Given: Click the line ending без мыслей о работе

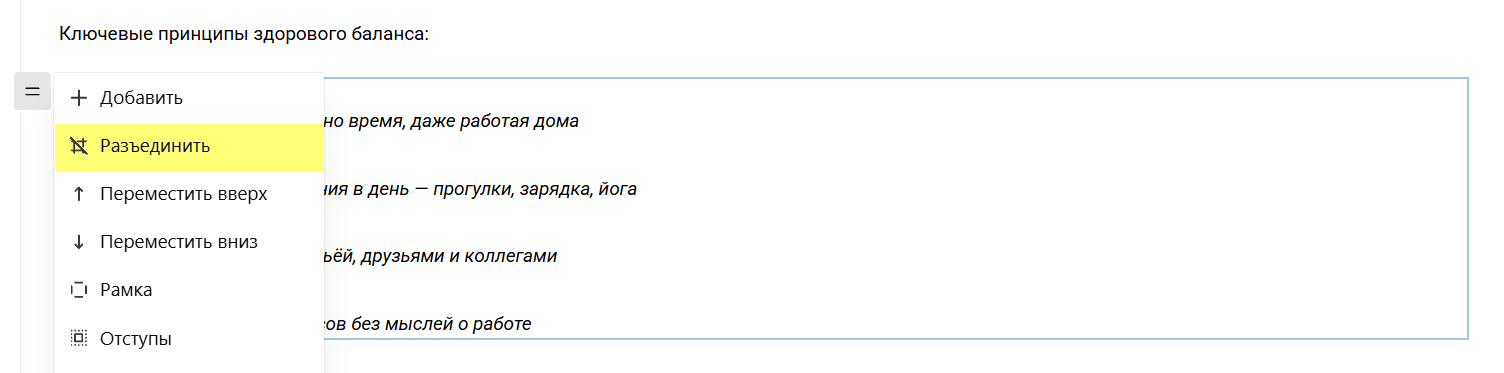Looking at the screenshot, I should [x=428, y=324].
